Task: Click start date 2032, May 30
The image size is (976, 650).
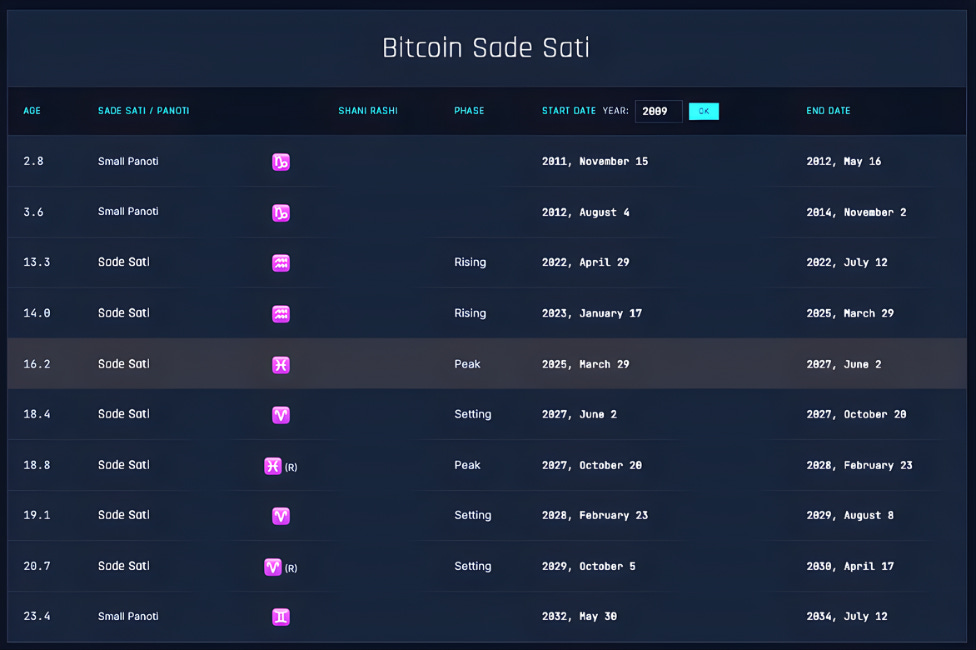Action: 579,616
